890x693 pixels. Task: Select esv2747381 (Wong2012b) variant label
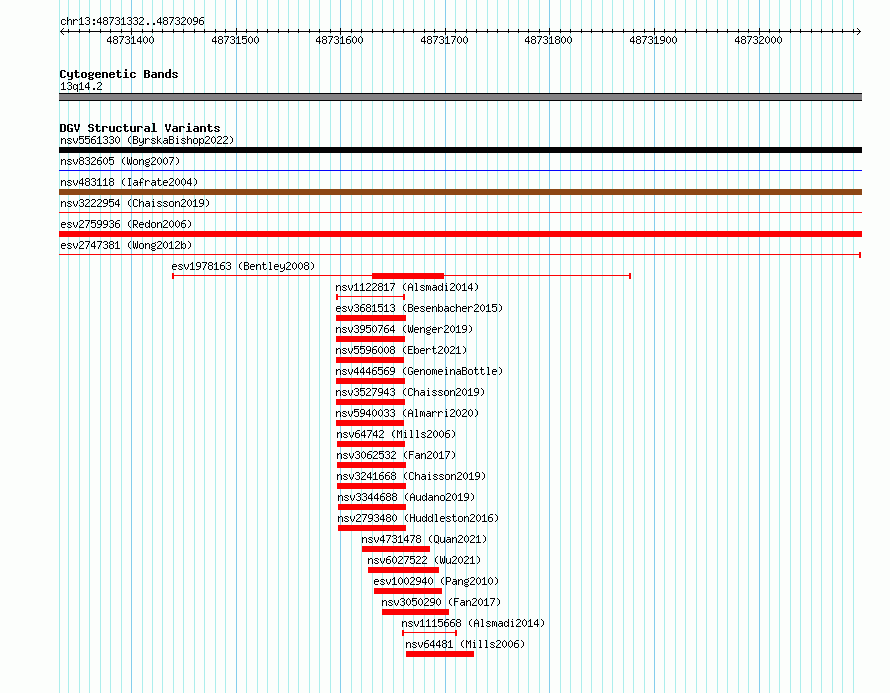[126, 245]
